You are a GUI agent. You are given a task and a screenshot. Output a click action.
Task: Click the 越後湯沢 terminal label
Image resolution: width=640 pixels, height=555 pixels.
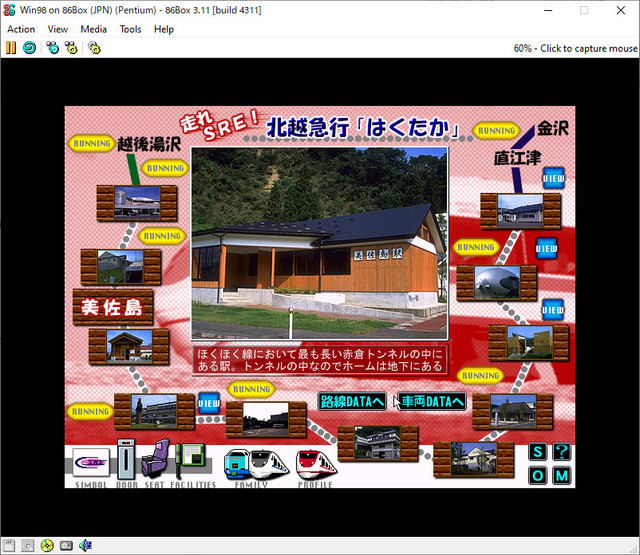tap(149, 144)
